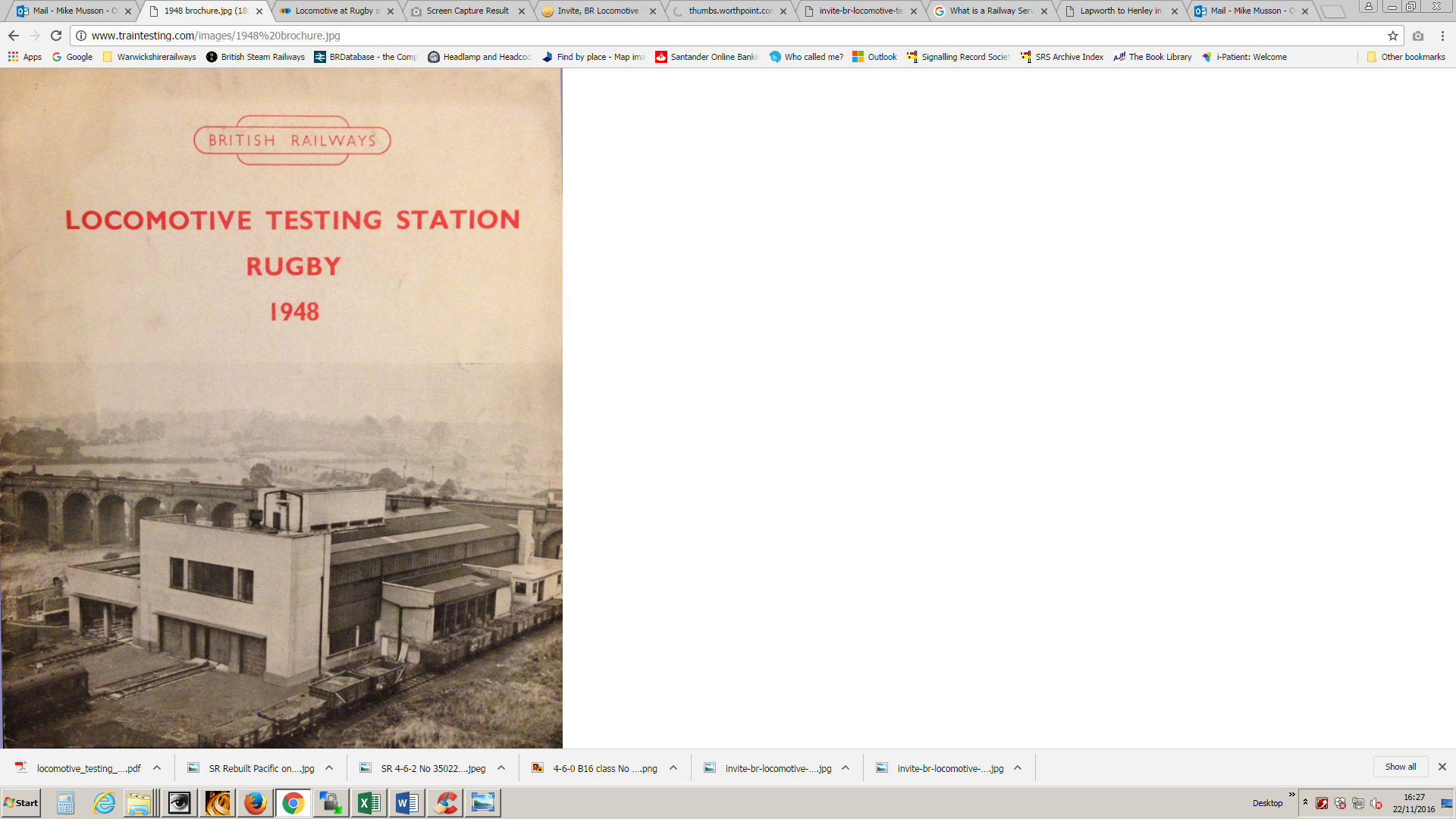This screenshot has width=1456, height=819.
Task: Open the Who called me bookmark
Action: click(806, 57)
